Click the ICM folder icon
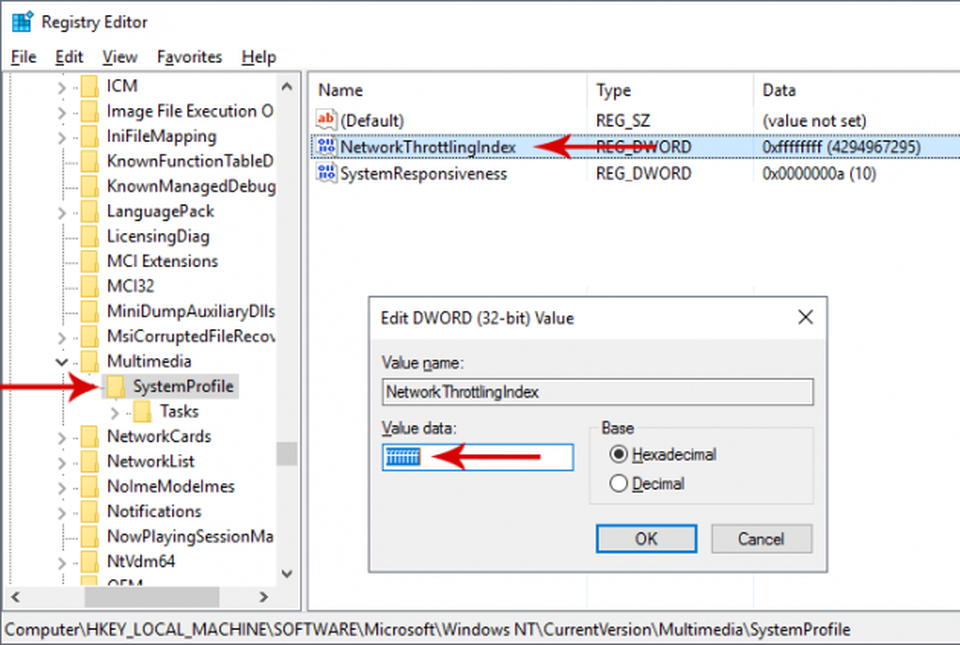 coord(90,86)
